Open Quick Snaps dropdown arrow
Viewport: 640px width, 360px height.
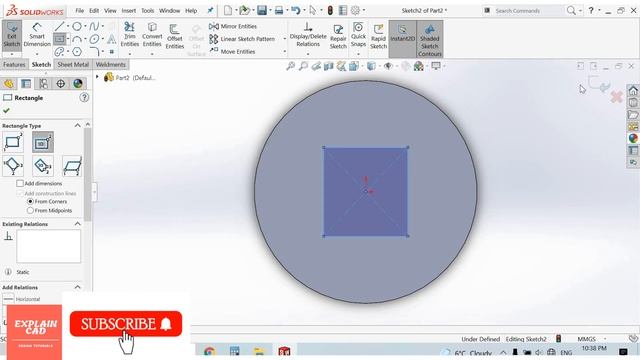(358, 54)
